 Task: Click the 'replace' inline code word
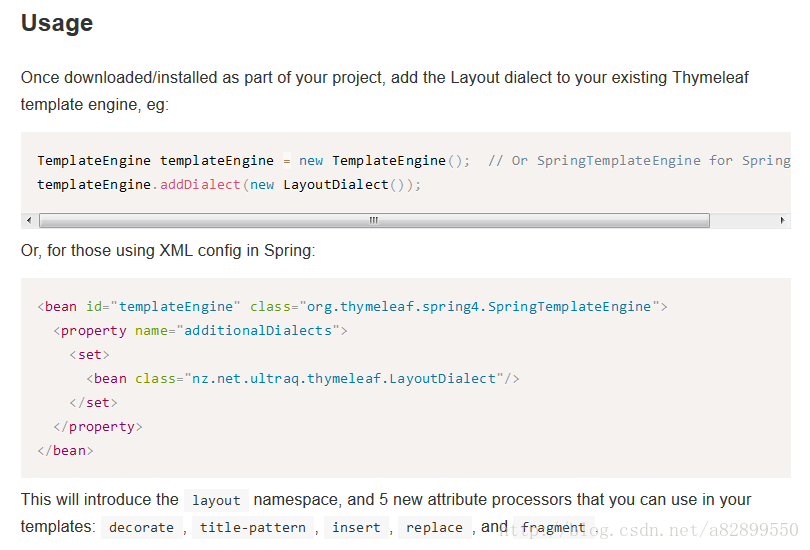point(434,528)
